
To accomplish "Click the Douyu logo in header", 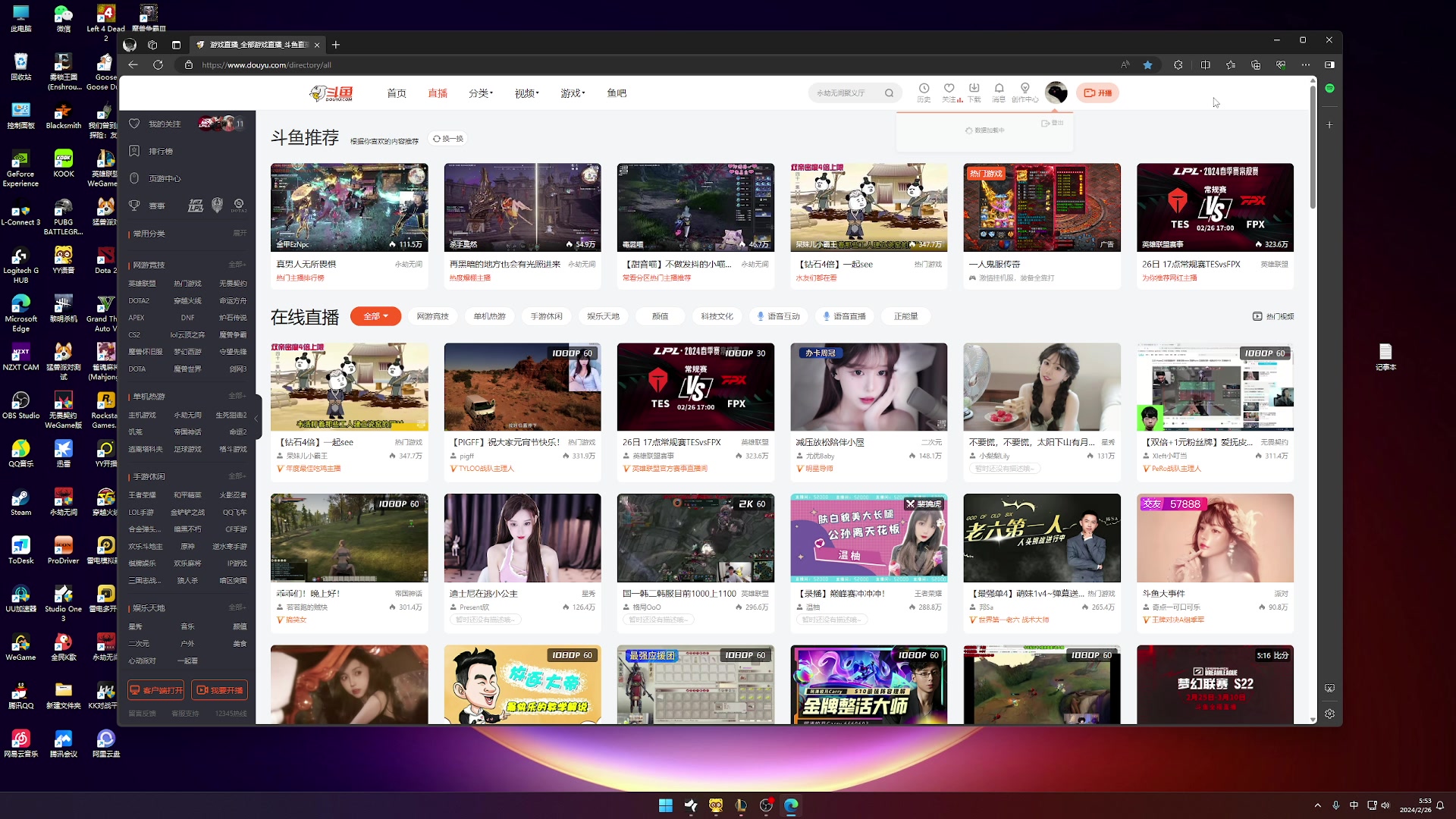I will pyautogui.click(x=332, y=93).
